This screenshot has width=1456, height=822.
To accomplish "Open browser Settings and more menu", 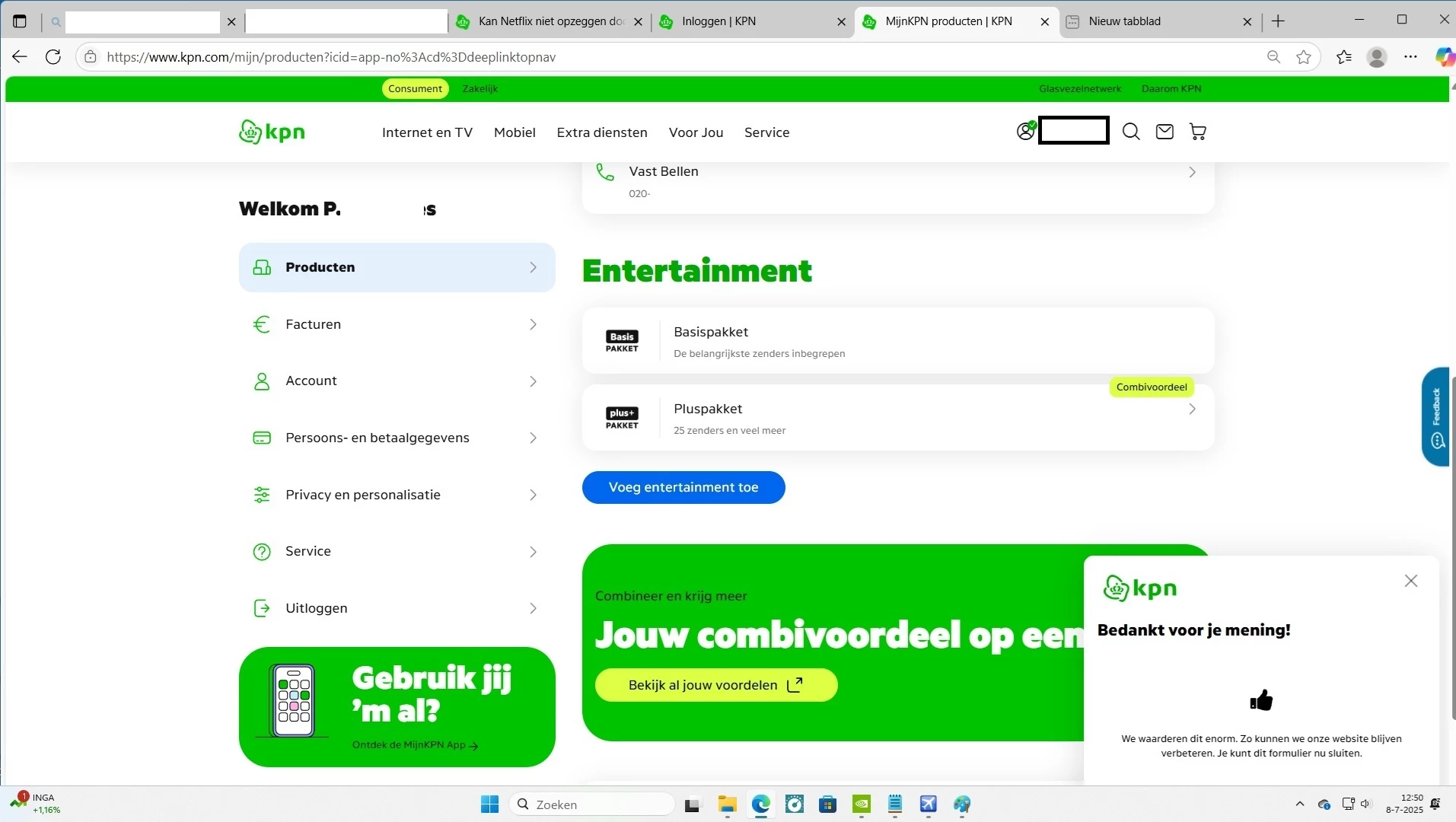I will 1411,57.
